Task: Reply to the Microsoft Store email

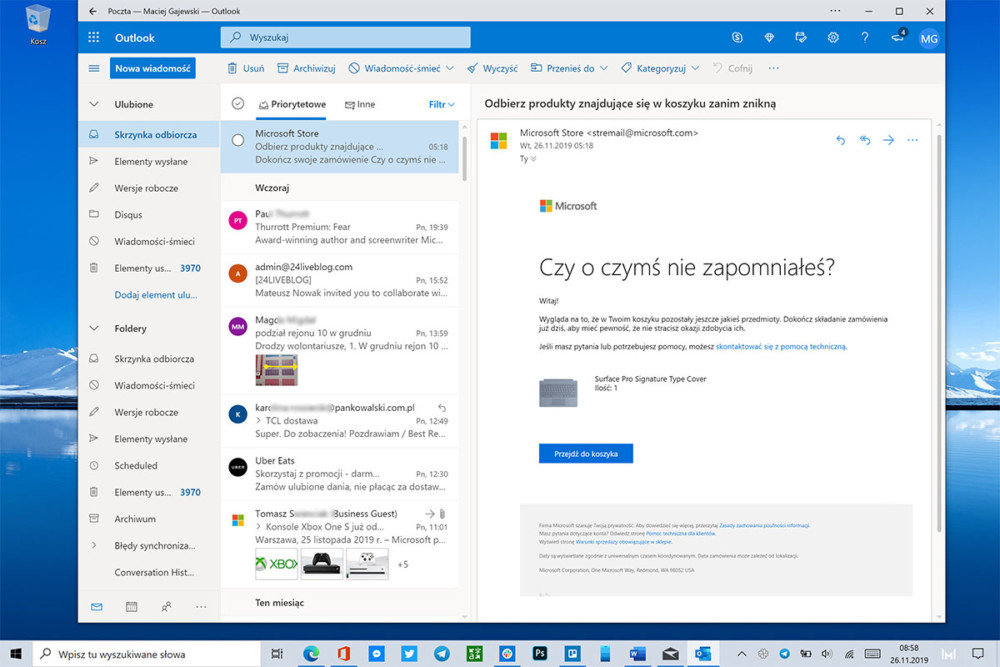Action: (x=841, y=140)
